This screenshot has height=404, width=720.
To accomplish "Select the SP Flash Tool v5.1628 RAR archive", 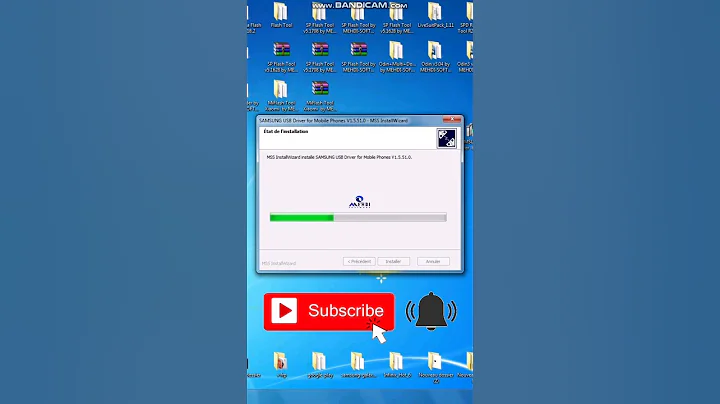I will [281, 57].
